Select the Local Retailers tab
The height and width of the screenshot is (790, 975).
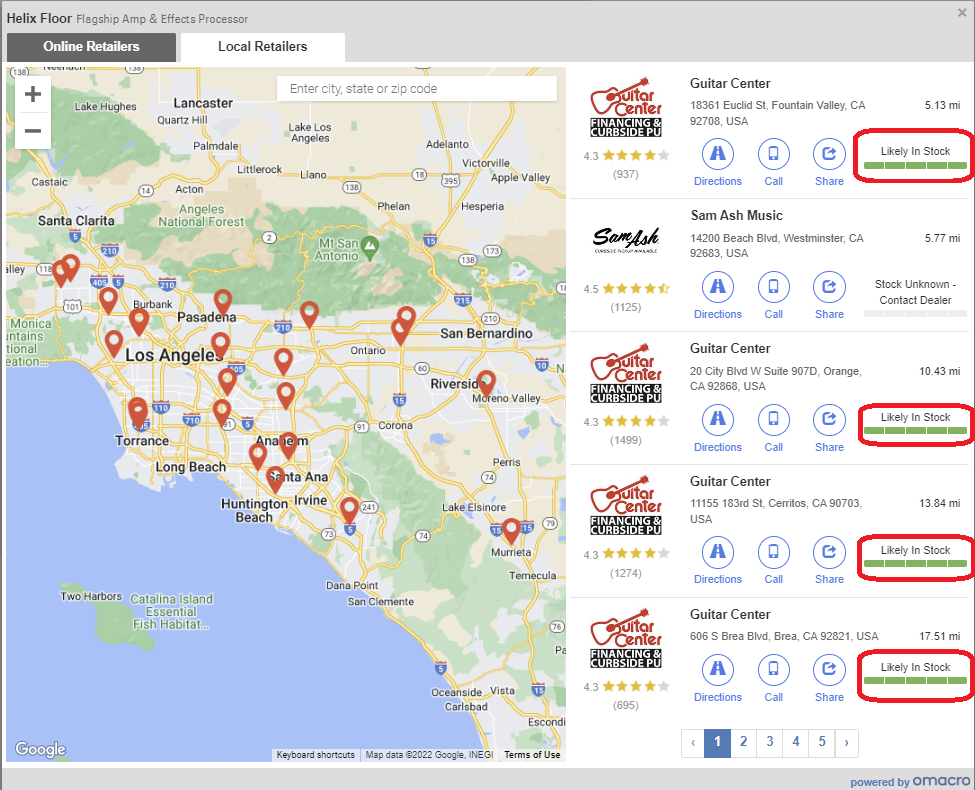coord(262,47)
